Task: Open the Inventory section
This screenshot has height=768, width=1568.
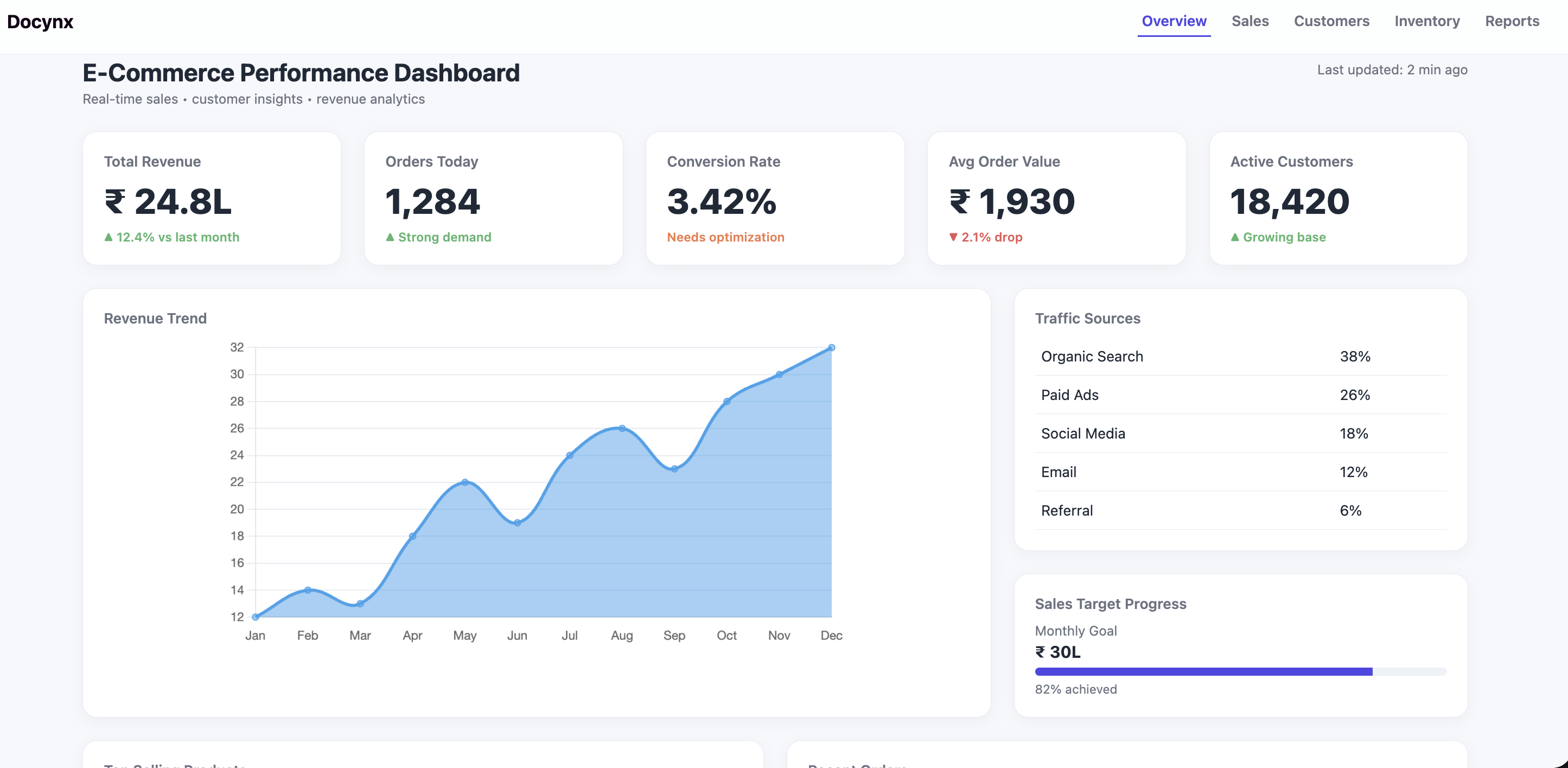Action: point(1427,21)
